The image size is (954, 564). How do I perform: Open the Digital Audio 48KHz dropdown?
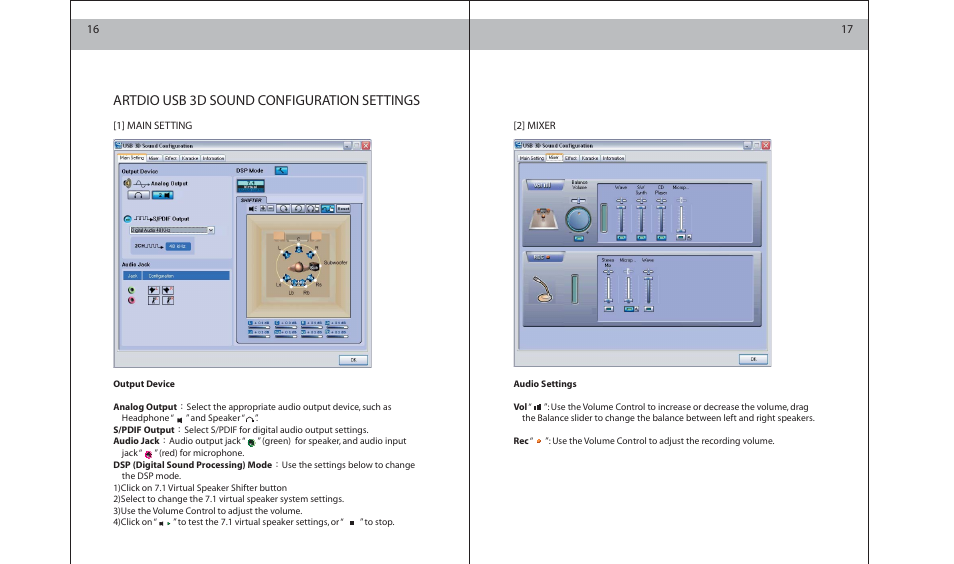click(172, 231)
